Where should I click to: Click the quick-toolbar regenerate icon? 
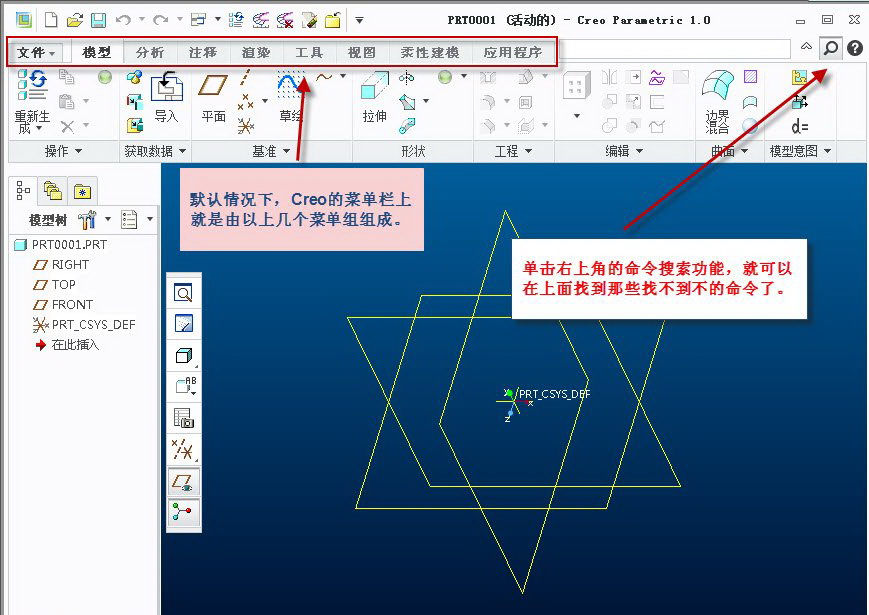[x=237, y=20]
